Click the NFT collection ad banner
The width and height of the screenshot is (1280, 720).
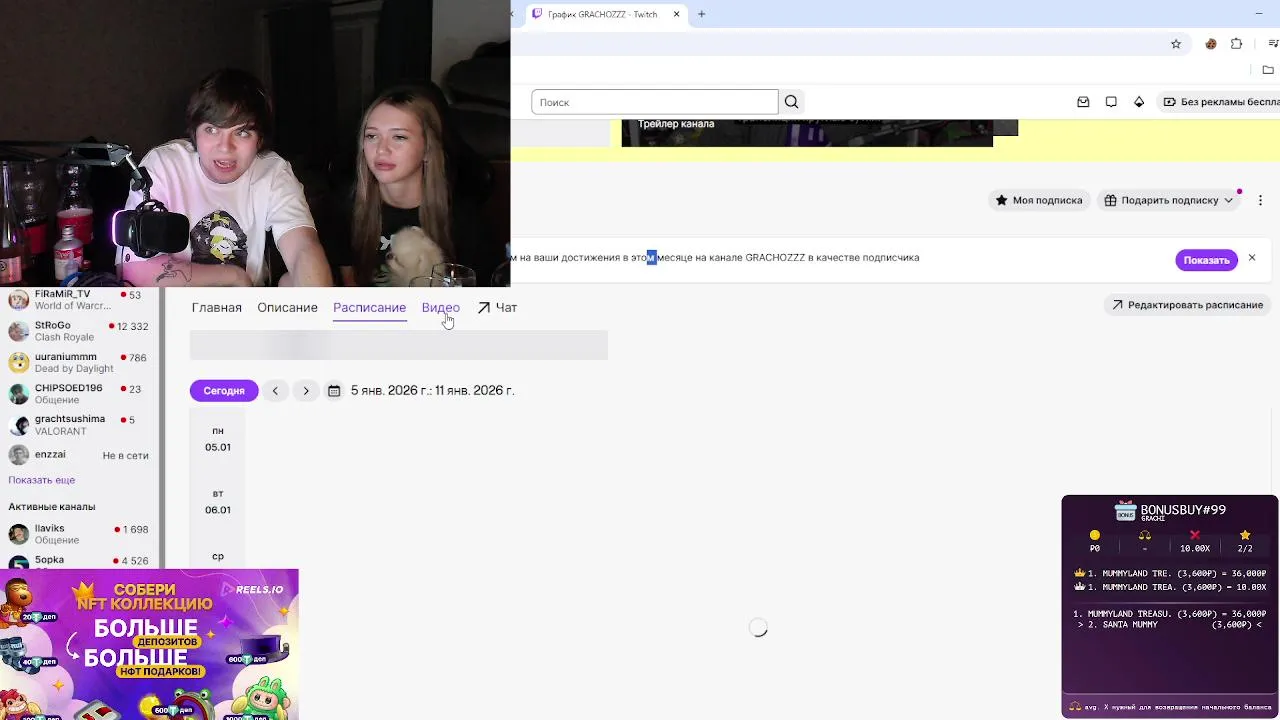149,644
